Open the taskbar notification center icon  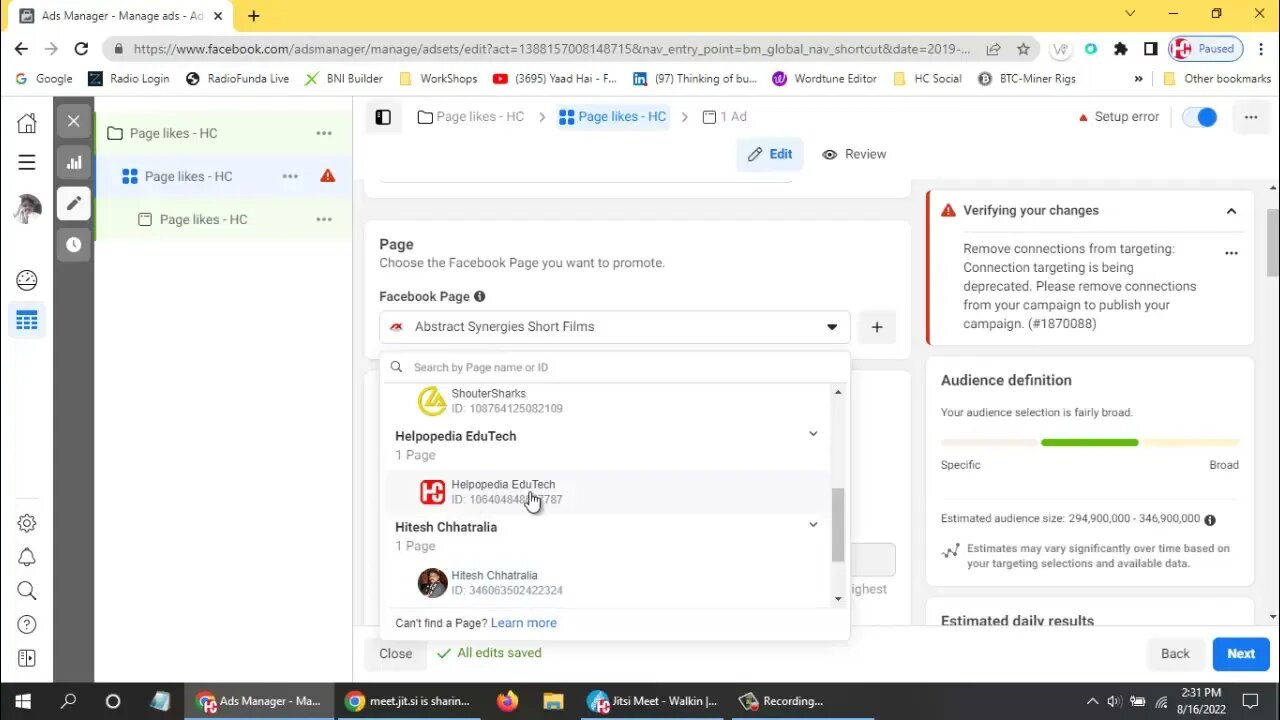1250,701
